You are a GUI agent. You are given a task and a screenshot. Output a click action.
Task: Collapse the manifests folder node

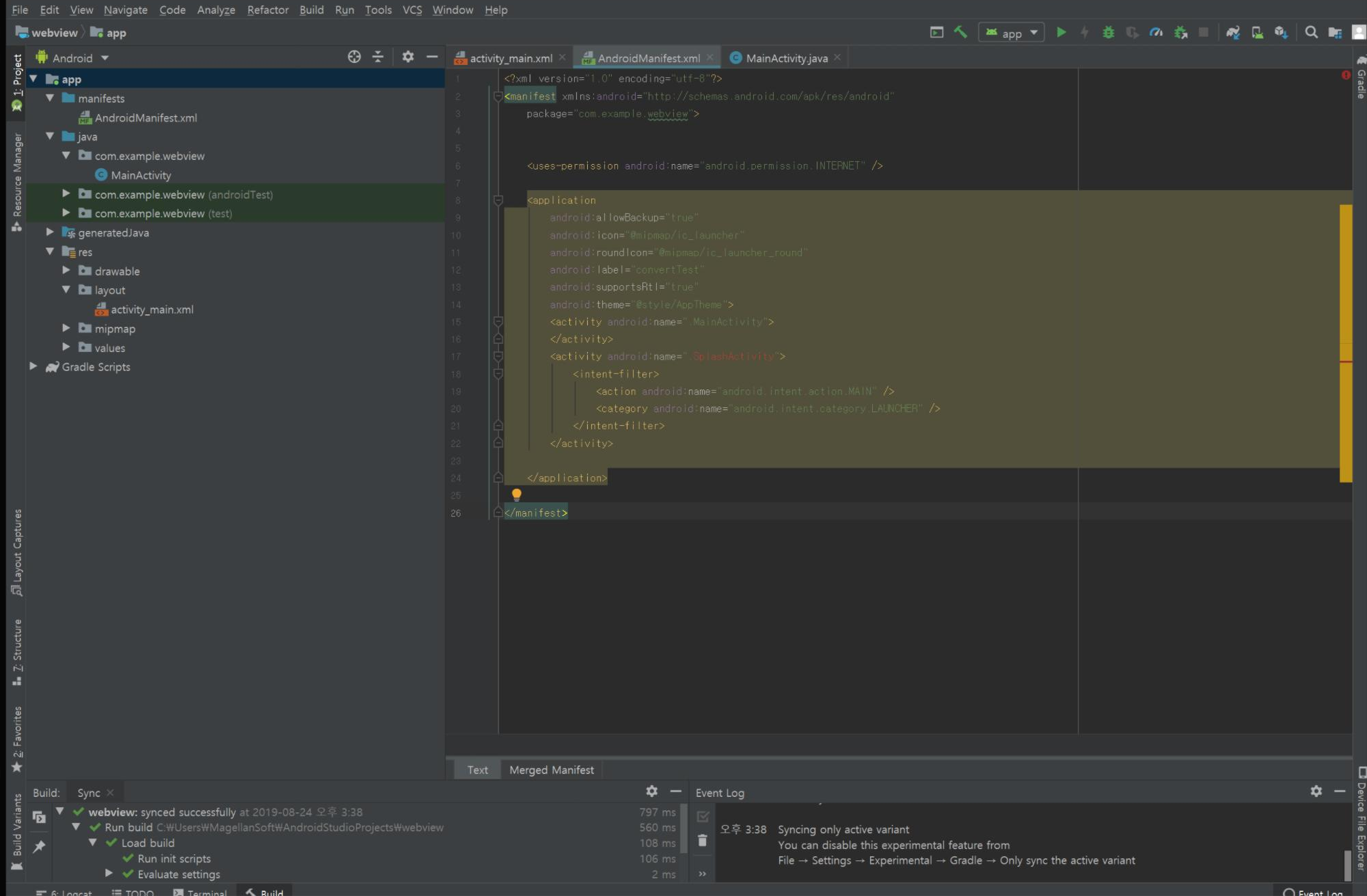50,98
